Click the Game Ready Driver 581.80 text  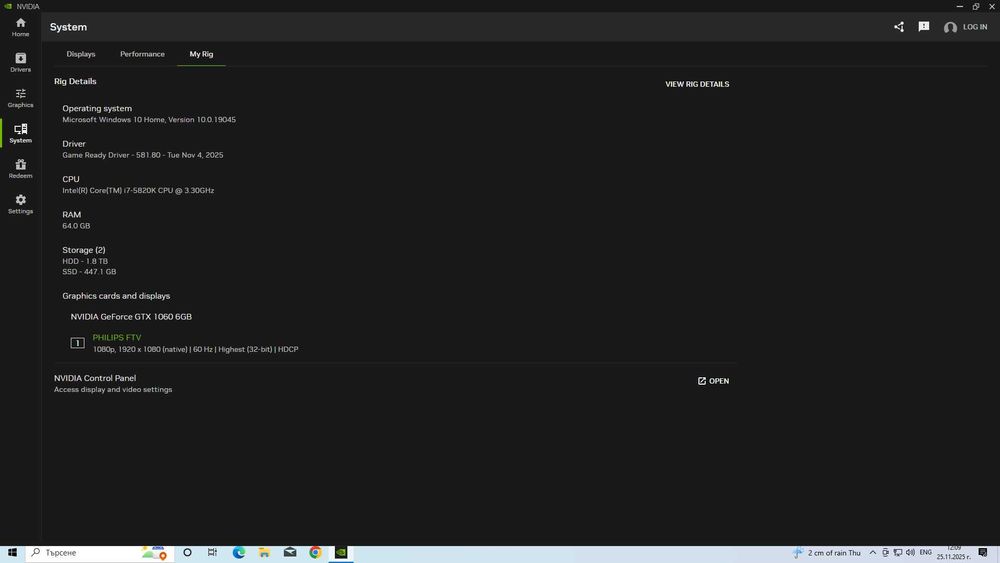(x=143, y=155)
